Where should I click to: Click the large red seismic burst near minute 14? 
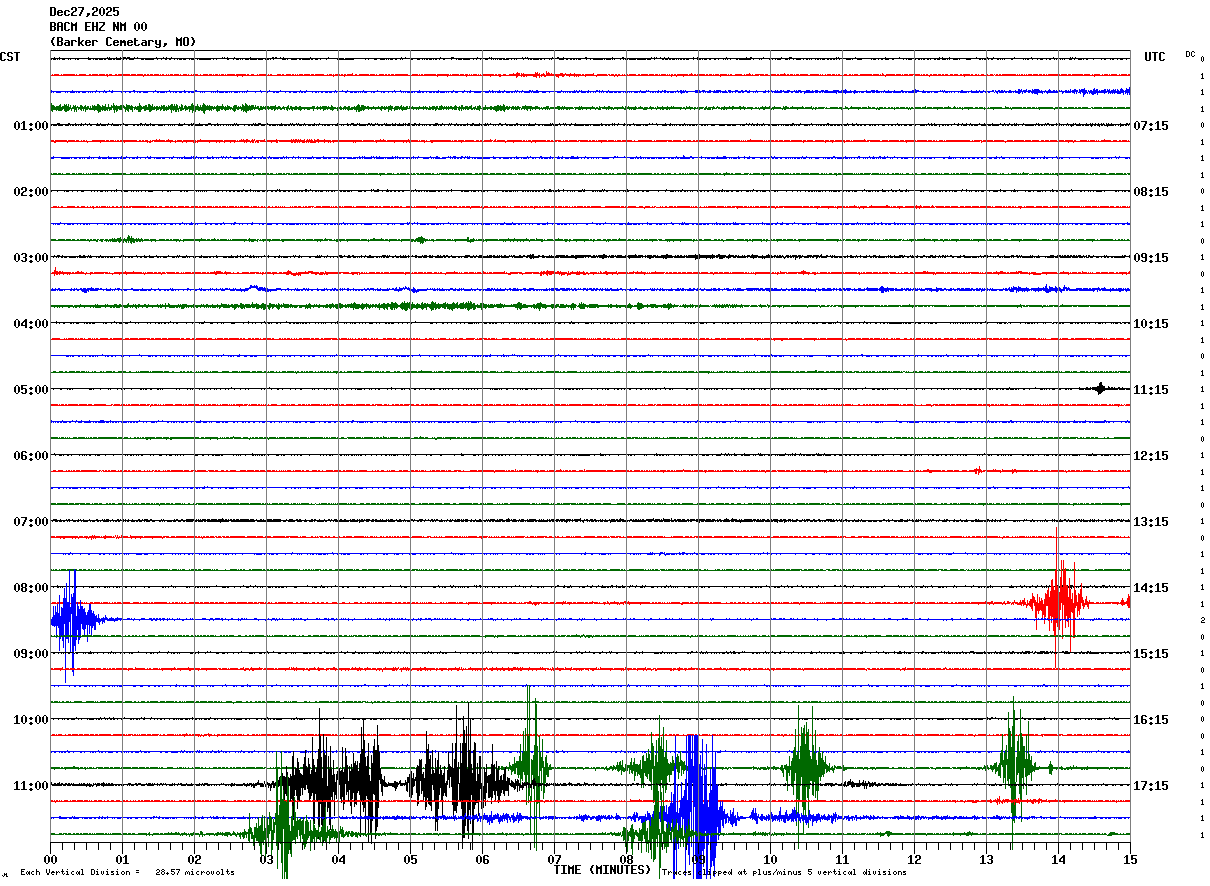point(1057,602)
